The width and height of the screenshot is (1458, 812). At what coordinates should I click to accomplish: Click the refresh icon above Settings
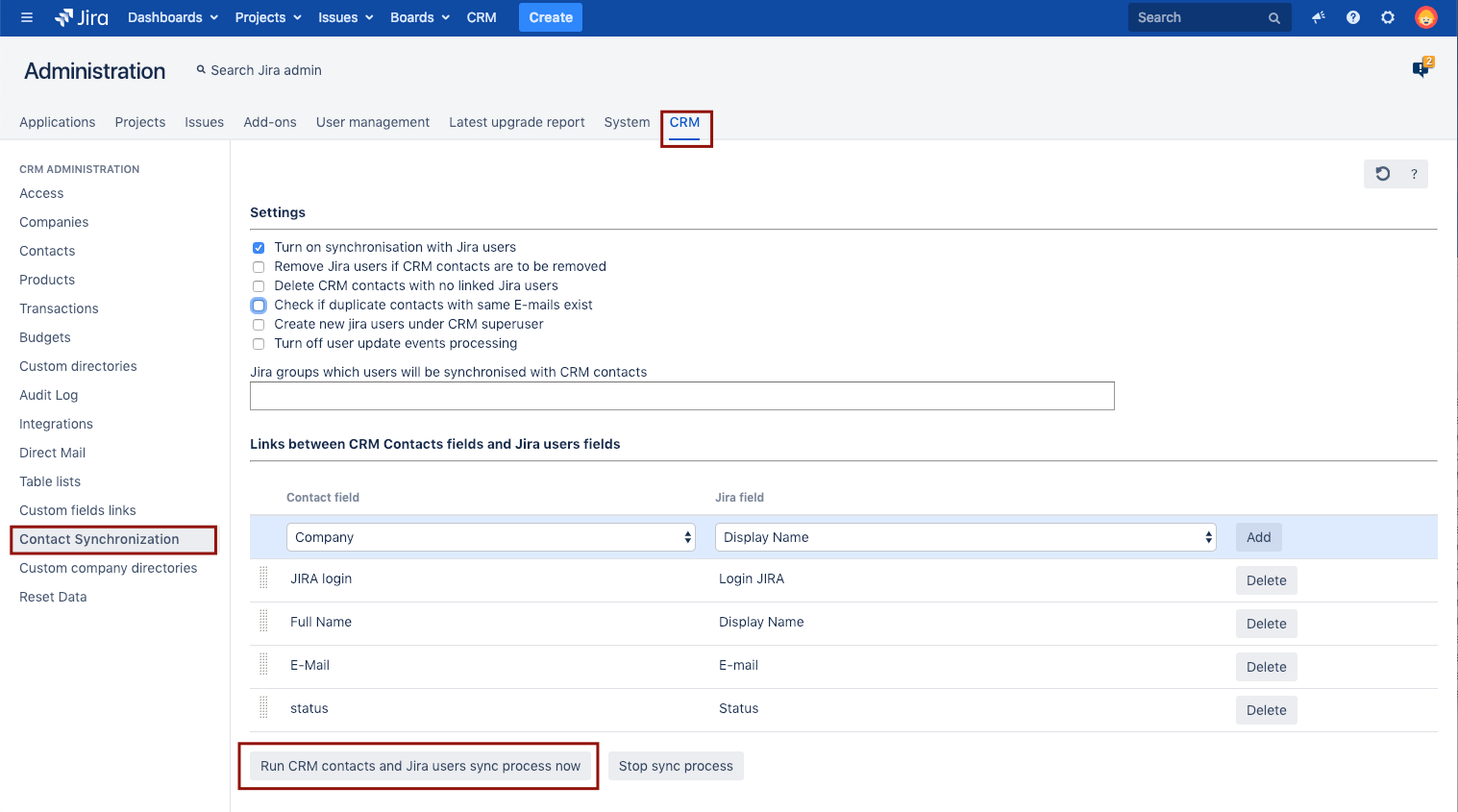click(1382, 174)
